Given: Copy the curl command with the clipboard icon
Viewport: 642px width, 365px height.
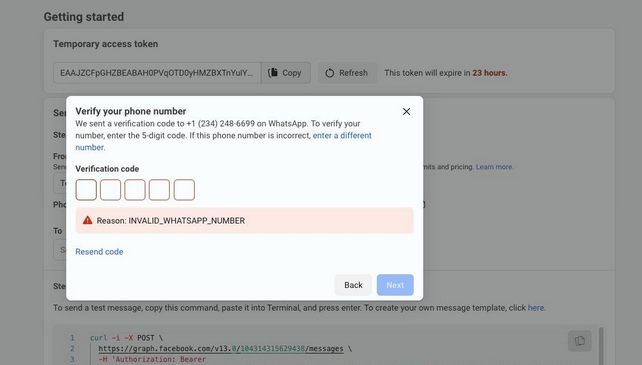Looking at the screenshot, I should point(579,341).
